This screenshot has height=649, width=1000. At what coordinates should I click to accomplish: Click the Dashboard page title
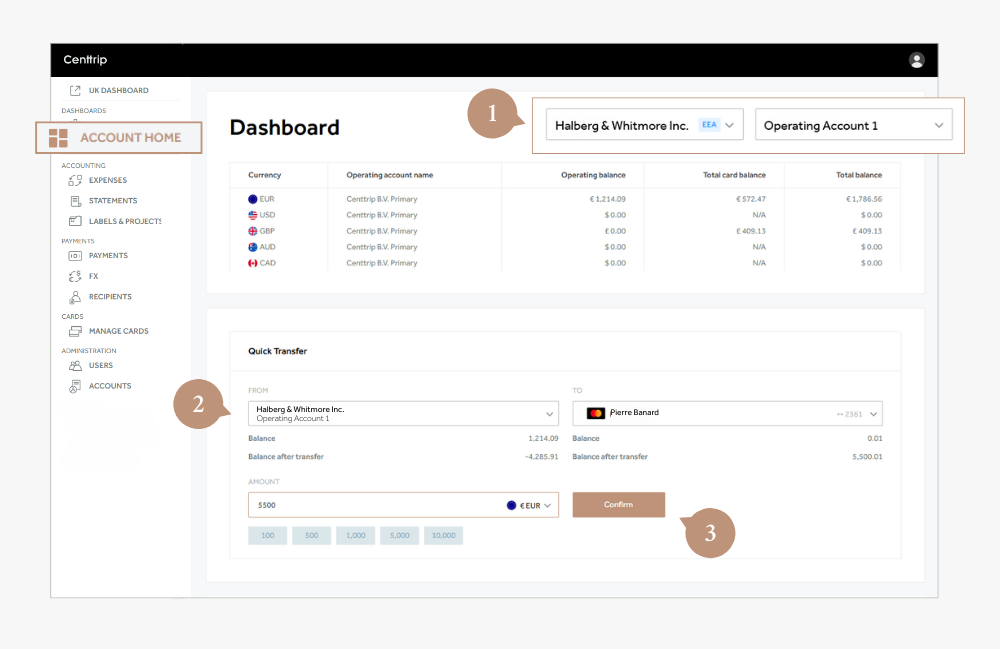284,128
